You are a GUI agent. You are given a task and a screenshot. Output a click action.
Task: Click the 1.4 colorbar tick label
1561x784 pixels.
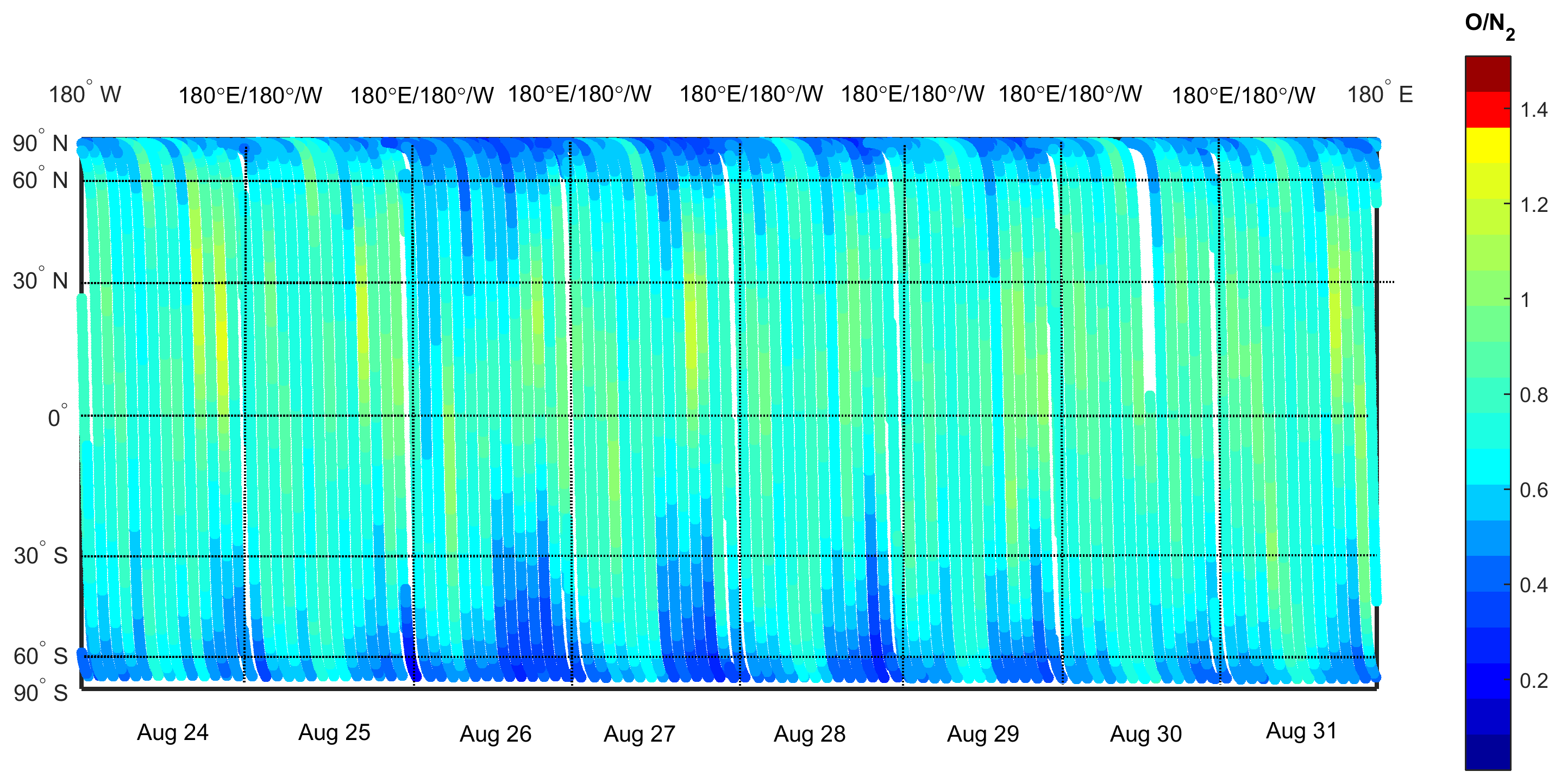click(x=1533, y=110)
